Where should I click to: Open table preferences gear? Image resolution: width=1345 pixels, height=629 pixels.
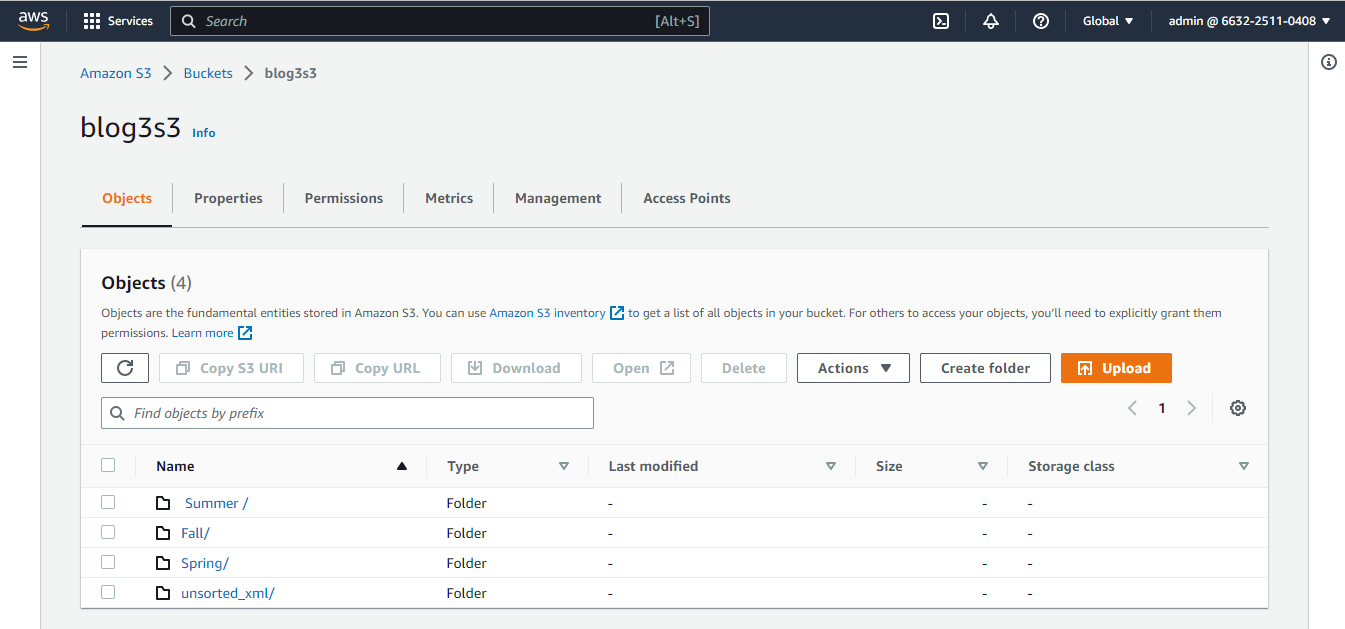click(1238, 408)
